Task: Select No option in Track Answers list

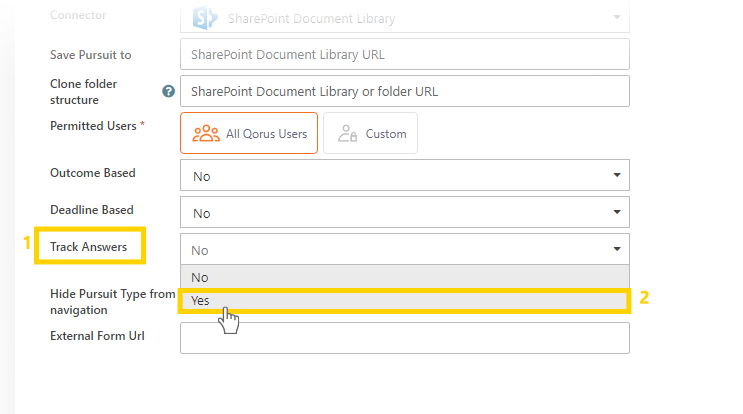Action: coord(405,277)
